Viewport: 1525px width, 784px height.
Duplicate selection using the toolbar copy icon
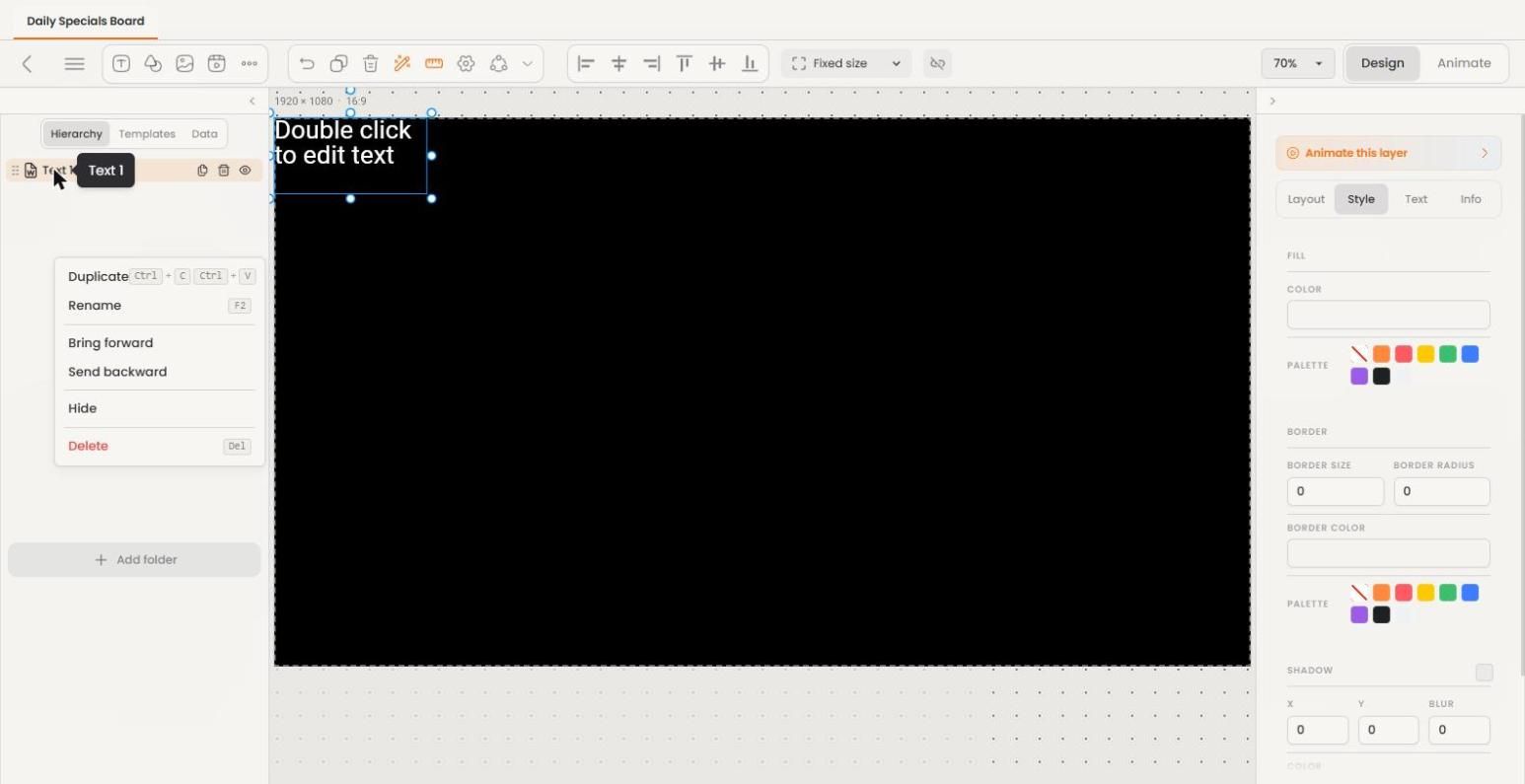click(x=338, y=63)
